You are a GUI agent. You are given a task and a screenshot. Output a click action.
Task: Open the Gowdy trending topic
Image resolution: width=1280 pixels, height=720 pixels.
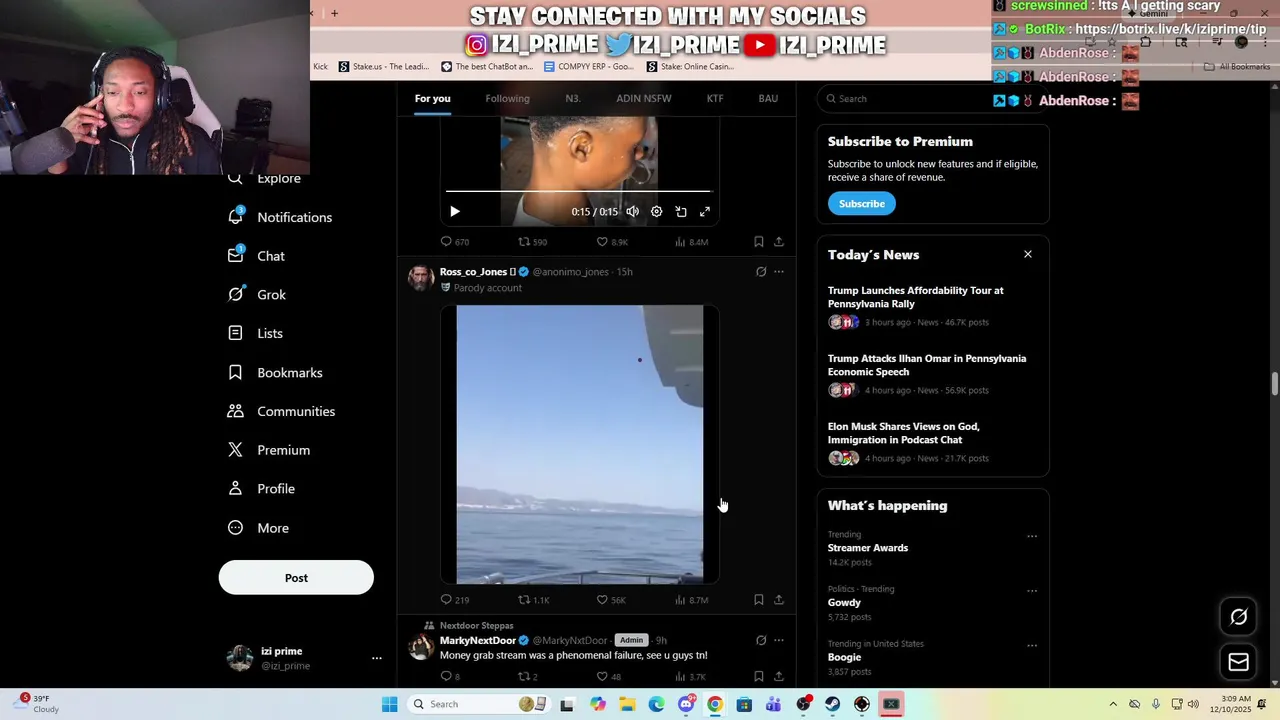[x=844, y=603]
